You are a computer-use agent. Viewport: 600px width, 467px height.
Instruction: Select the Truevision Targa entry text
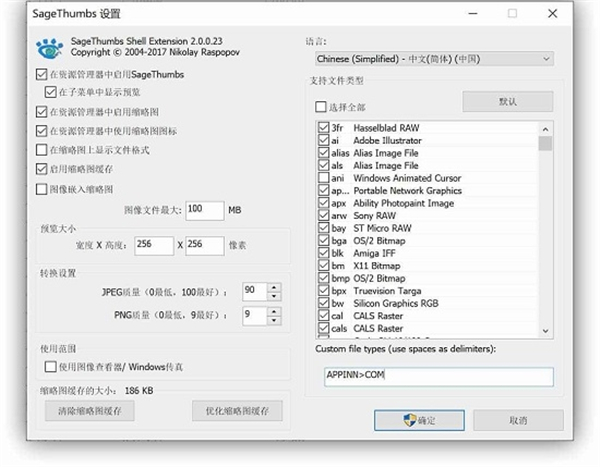[x=387, y=291]
